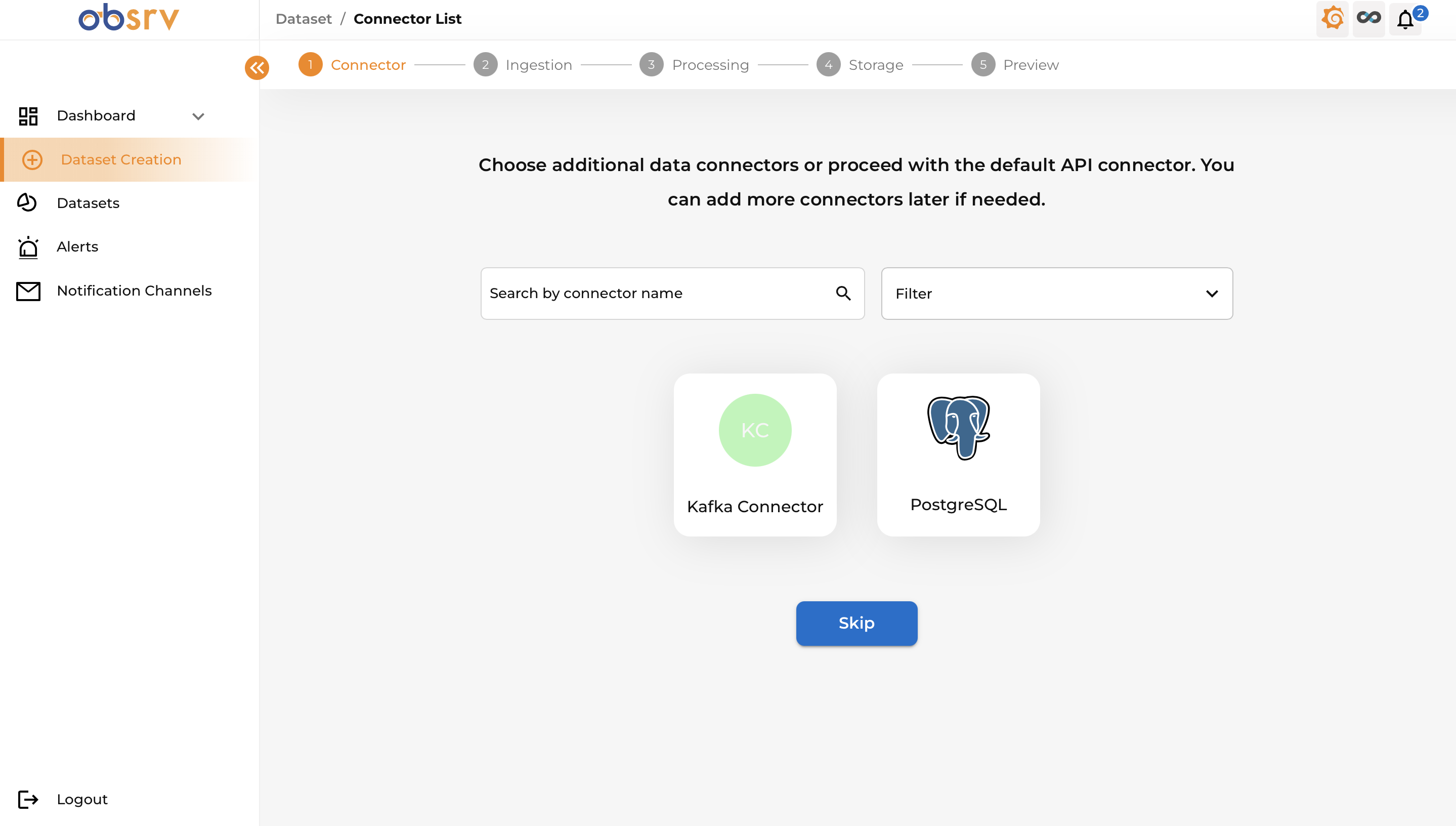Choose the PostgreSQL elephant logo
The image size is (1456, 826).
958,428
